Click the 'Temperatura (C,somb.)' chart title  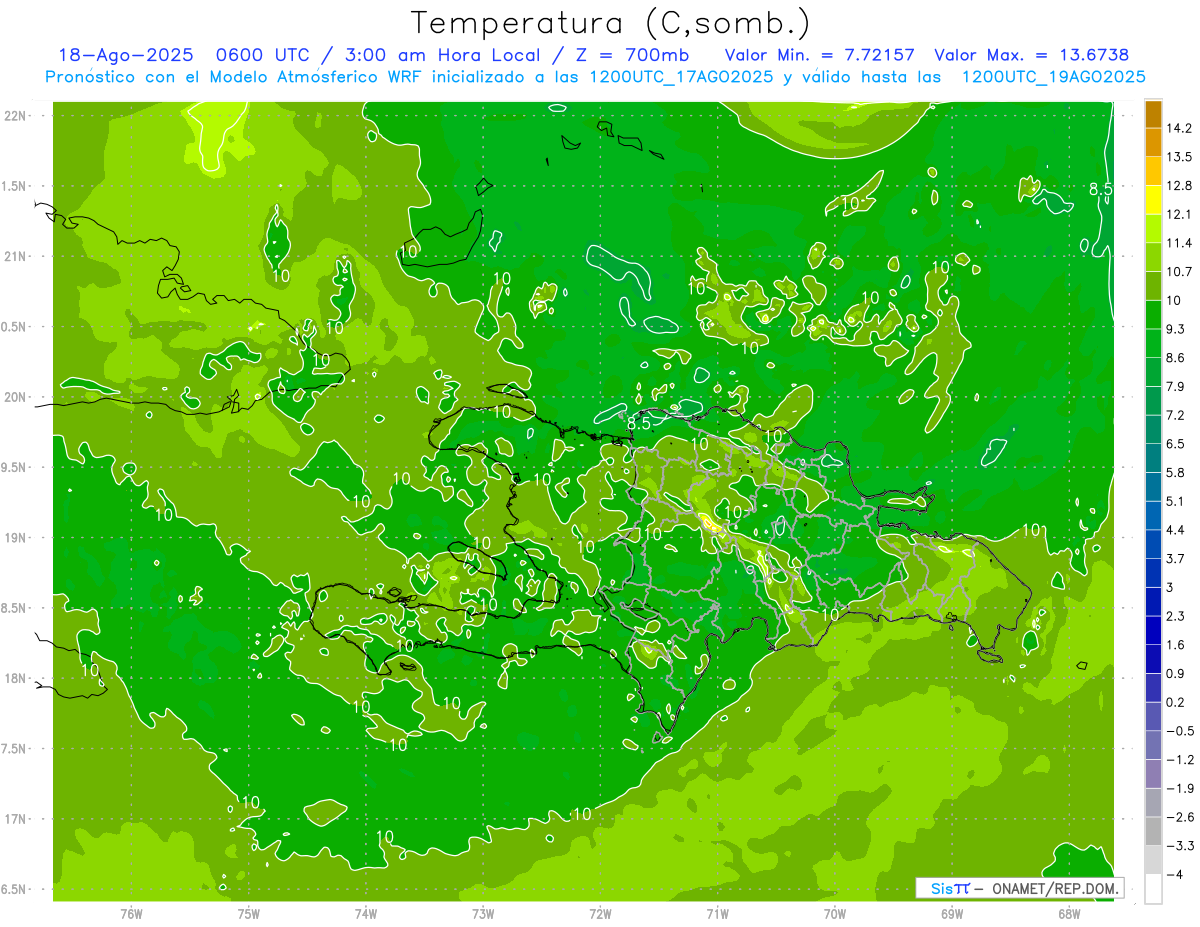point(610,23)
